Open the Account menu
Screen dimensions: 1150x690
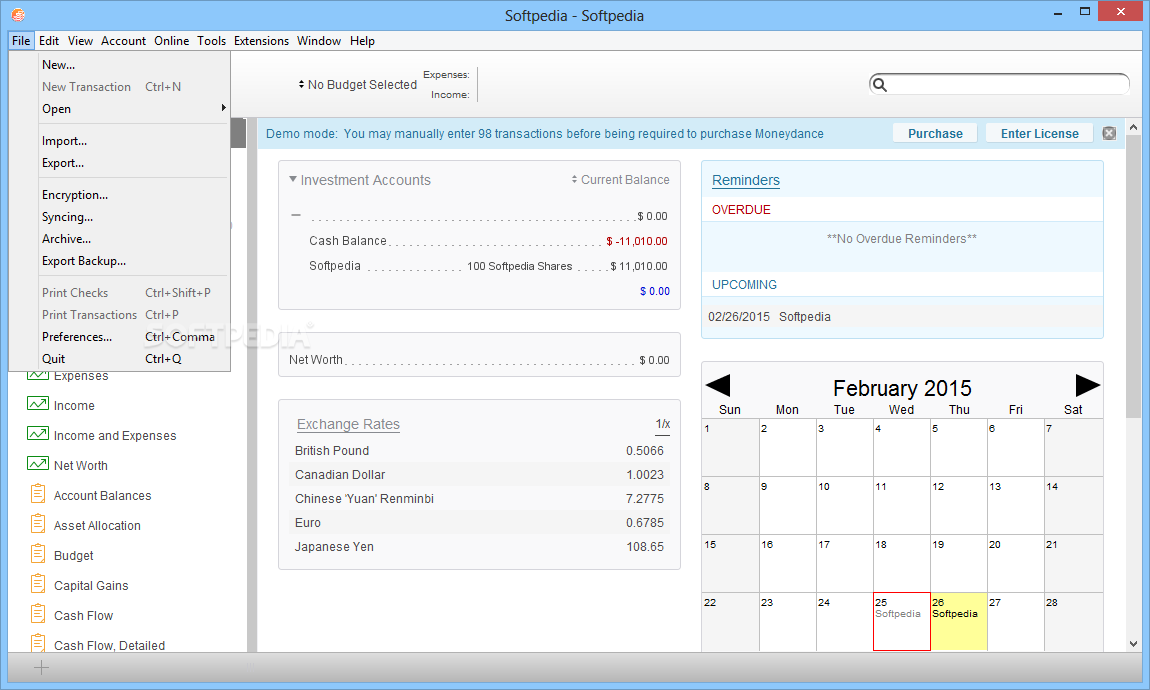click(123, 41)
